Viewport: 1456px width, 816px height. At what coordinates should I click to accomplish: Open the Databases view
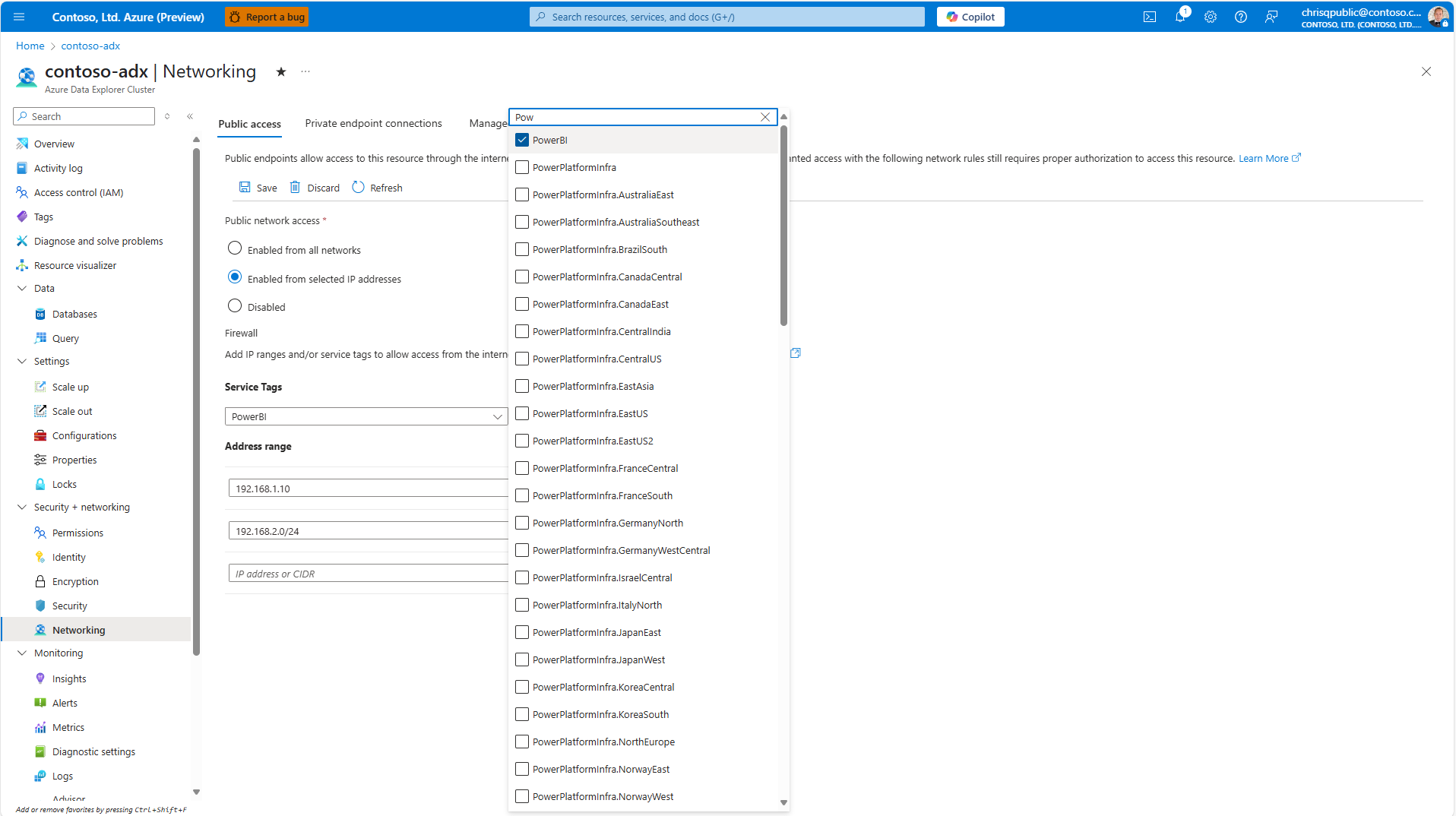[75, 313]
